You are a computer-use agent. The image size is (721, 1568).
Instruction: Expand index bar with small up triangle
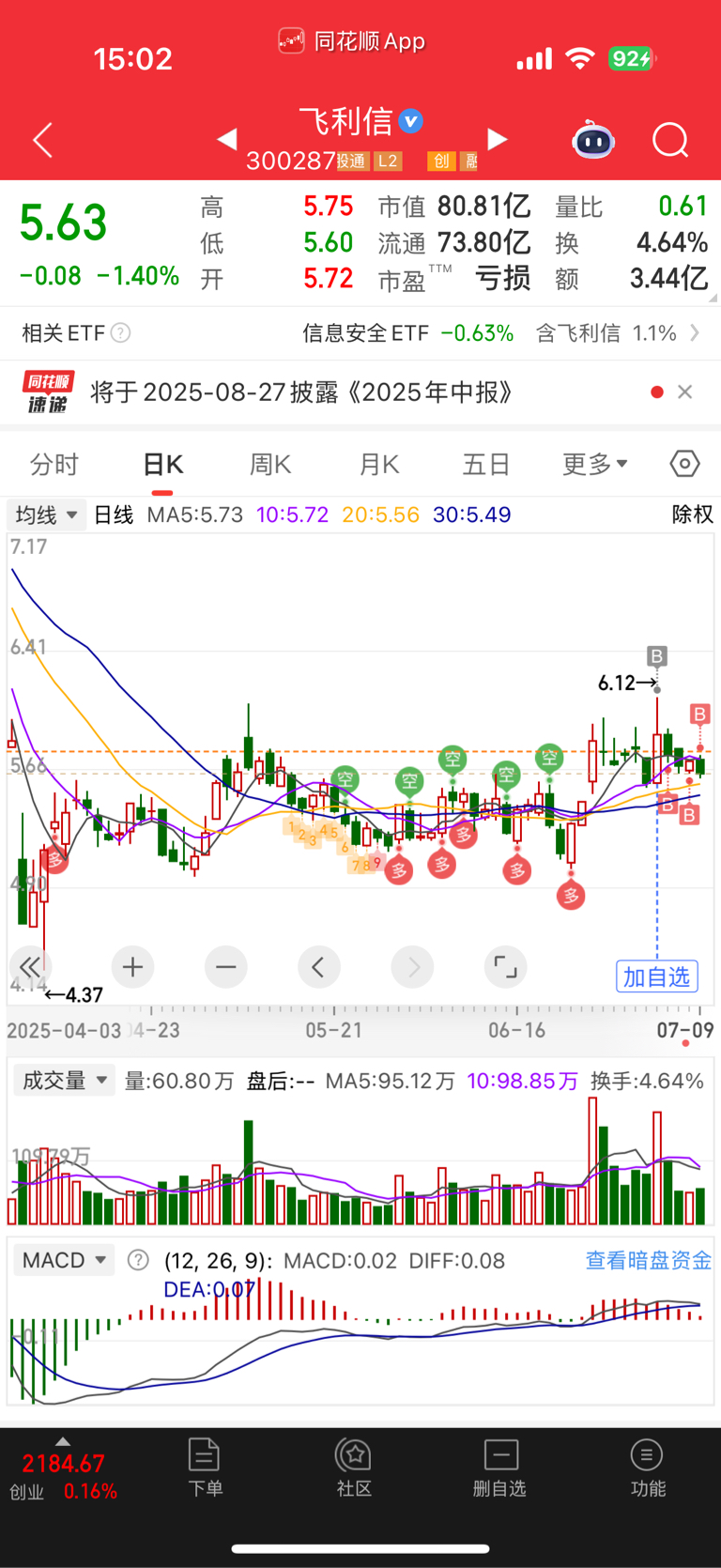point(63,1441)
